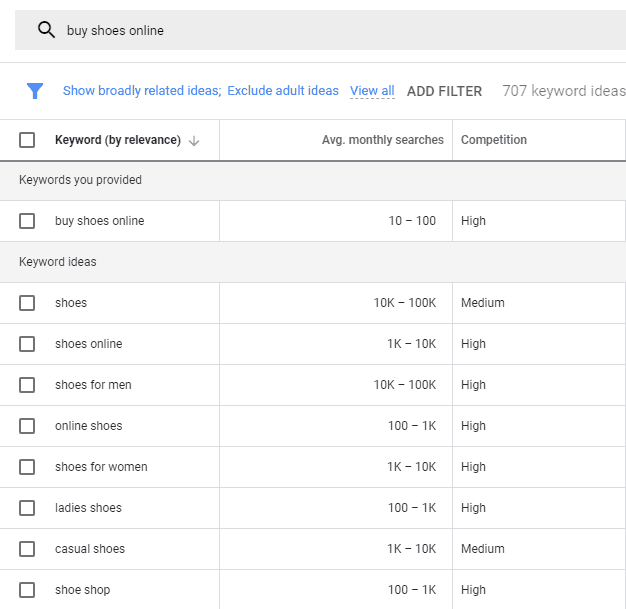Viewport: 626px width, 609px height.
Task: Sort by Keyword (by relevance) header
Action: [x=118, y=140]
